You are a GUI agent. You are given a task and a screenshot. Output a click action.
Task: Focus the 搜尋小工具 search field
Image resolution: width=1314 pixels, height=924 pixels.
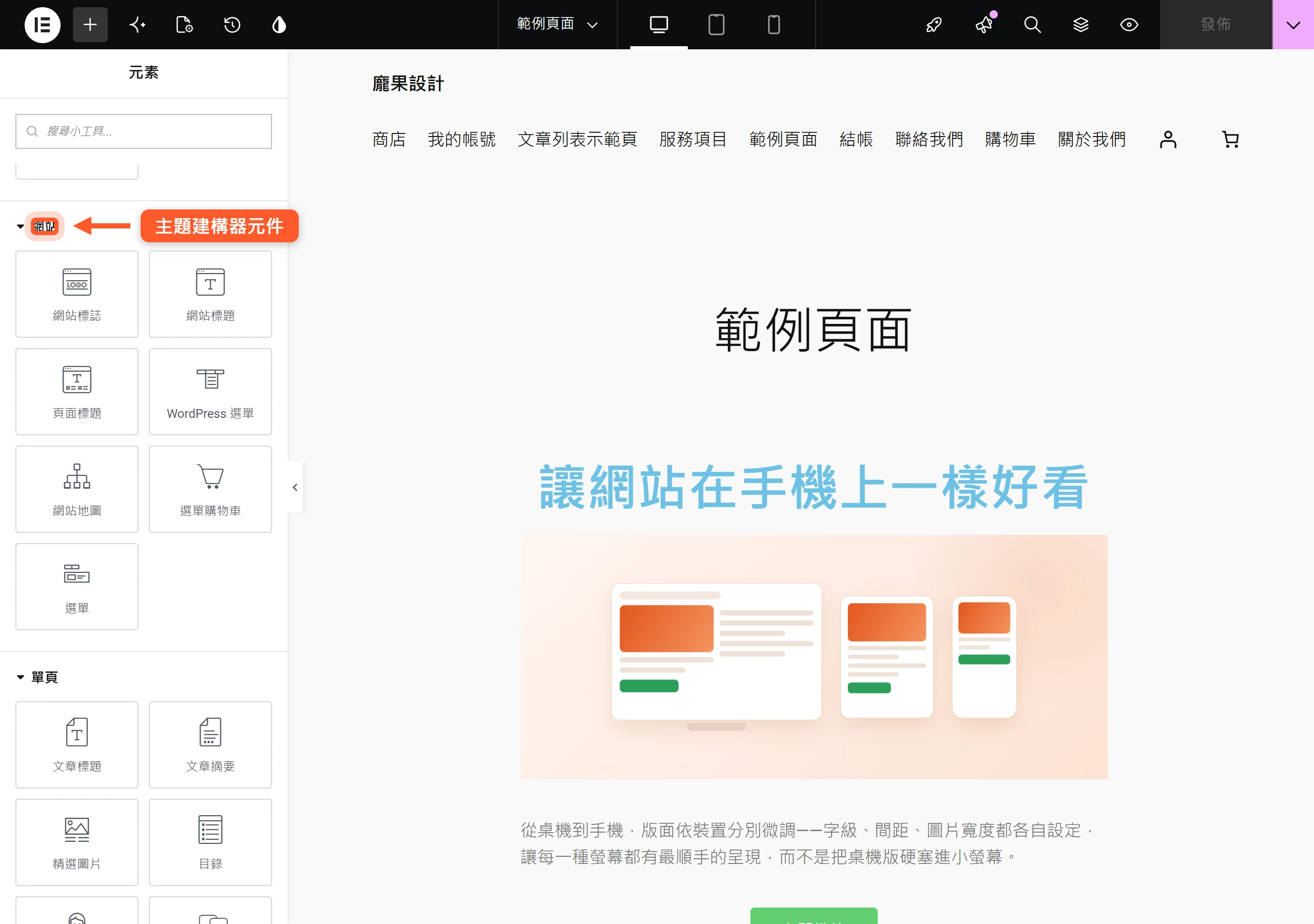click(x=144, y=131)
